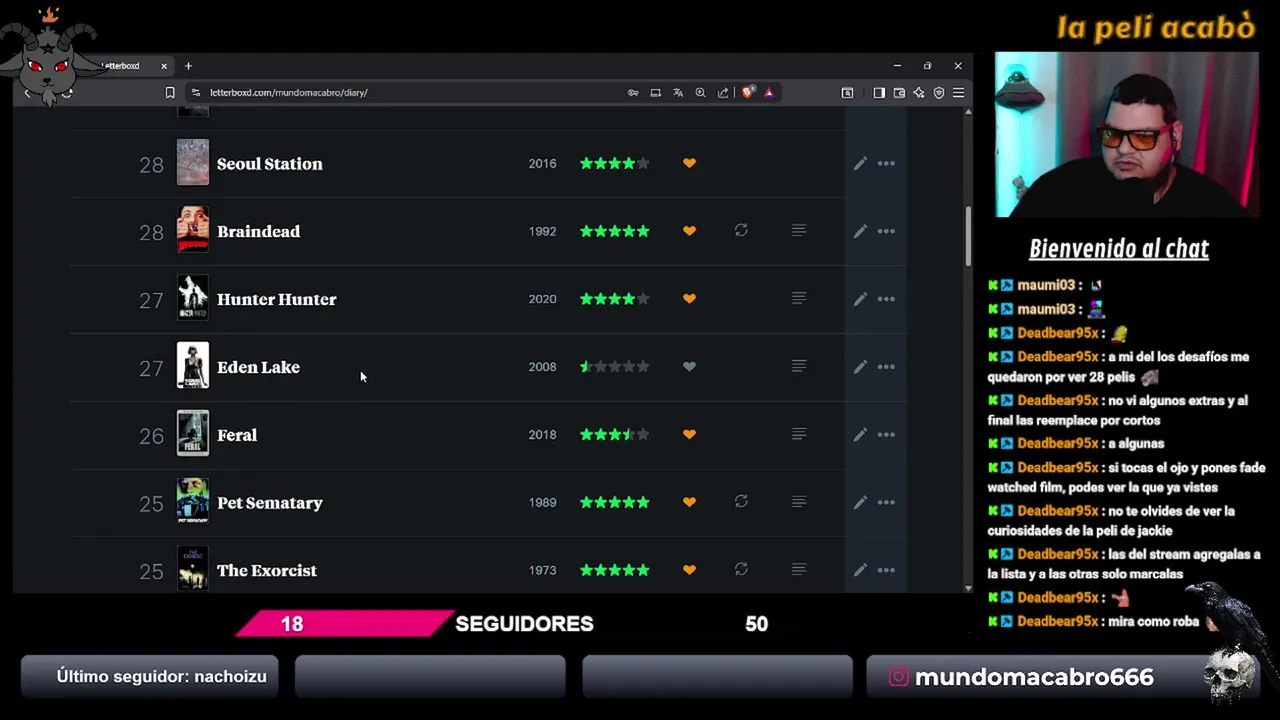View site information icon beside the URL
The width and height of the screenshot is (1280, 720).
pyautogui.click(x=196, y=93)
